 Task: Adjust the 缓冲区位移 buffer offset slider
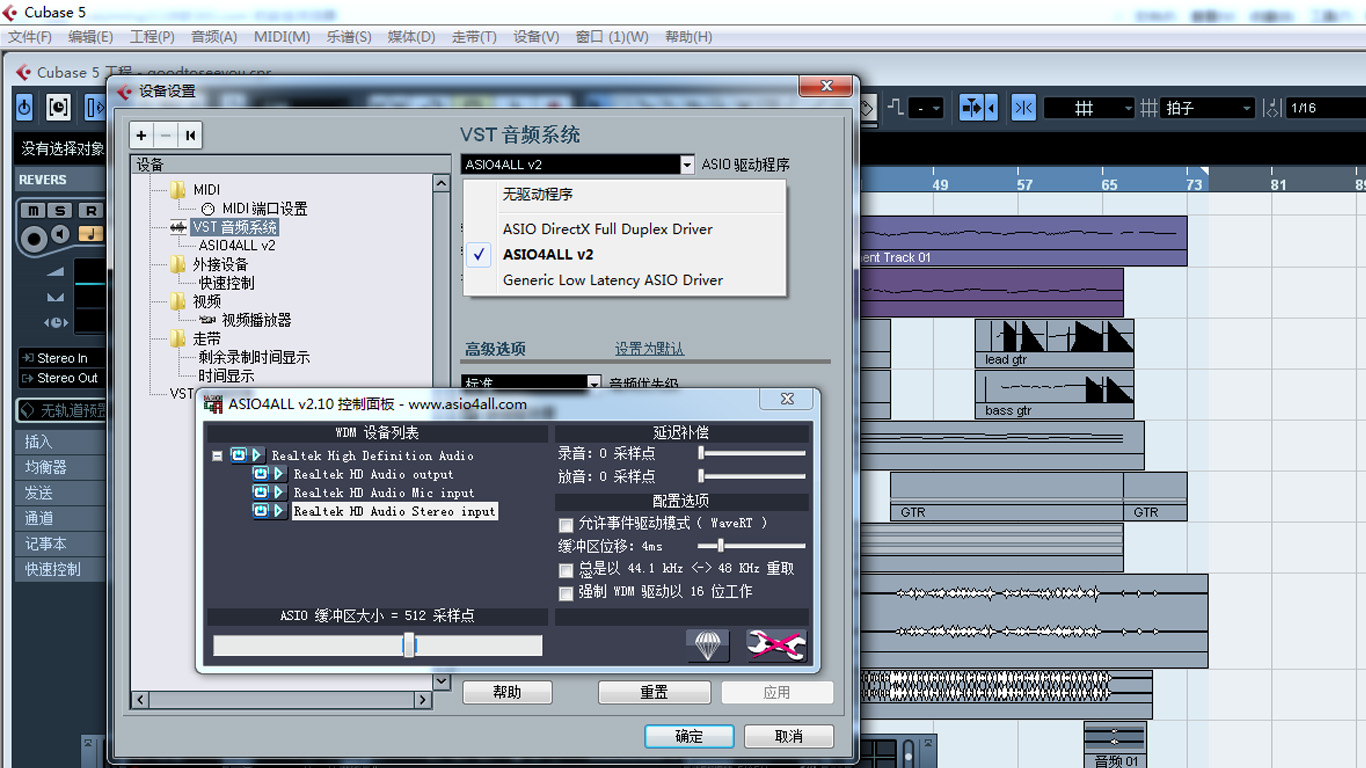(x=720, y=546)
